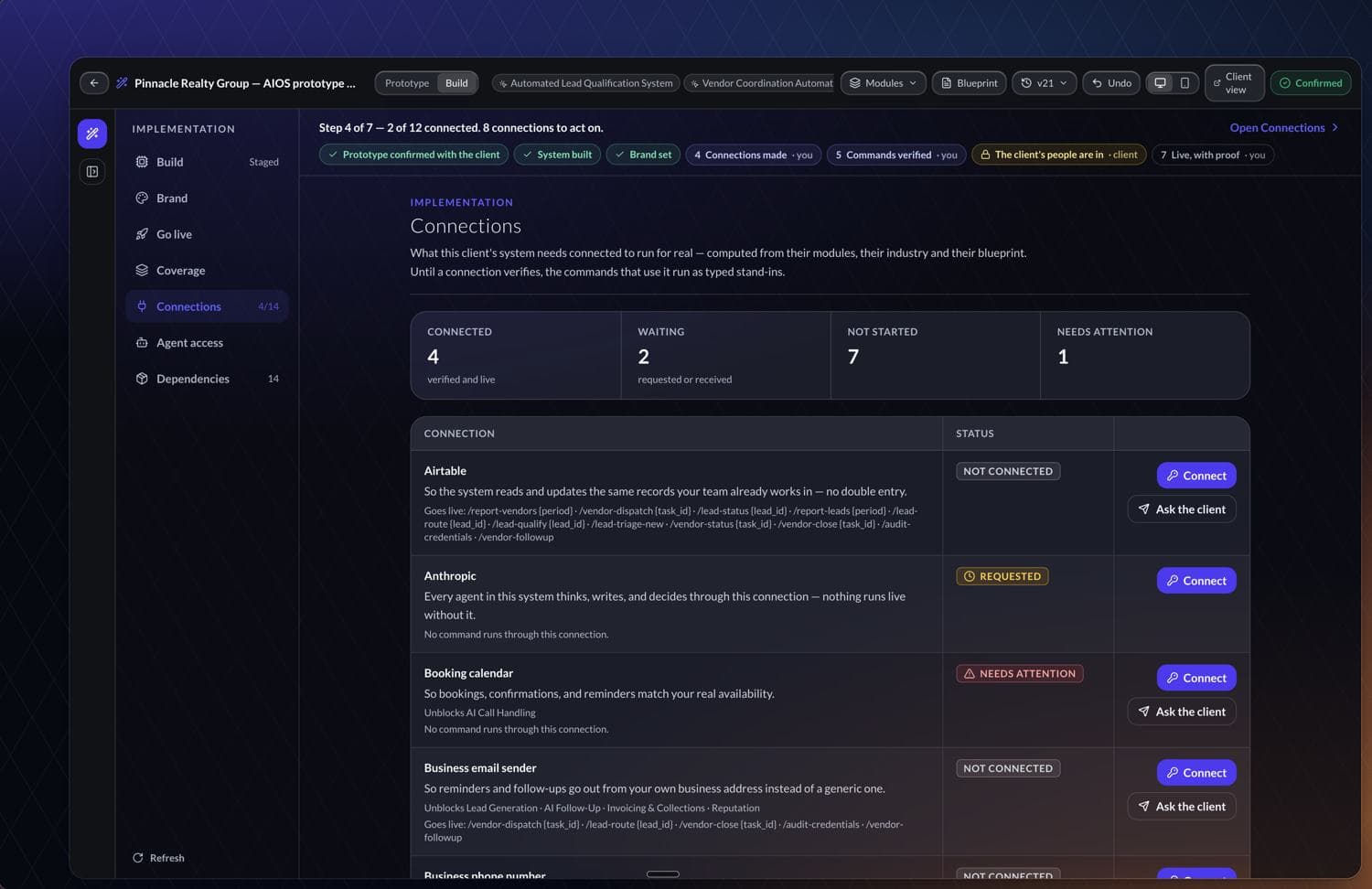Open Connections link at top right
1372x889 pixels.
click(x=1284, y=128)
